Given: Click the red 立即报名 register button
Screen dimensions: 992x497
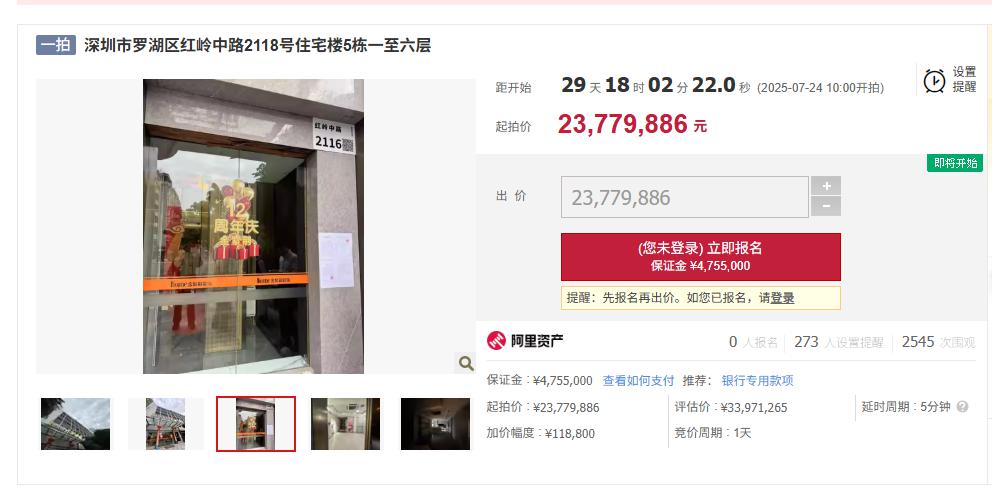Looking at the screenshot, I should 700,257.
